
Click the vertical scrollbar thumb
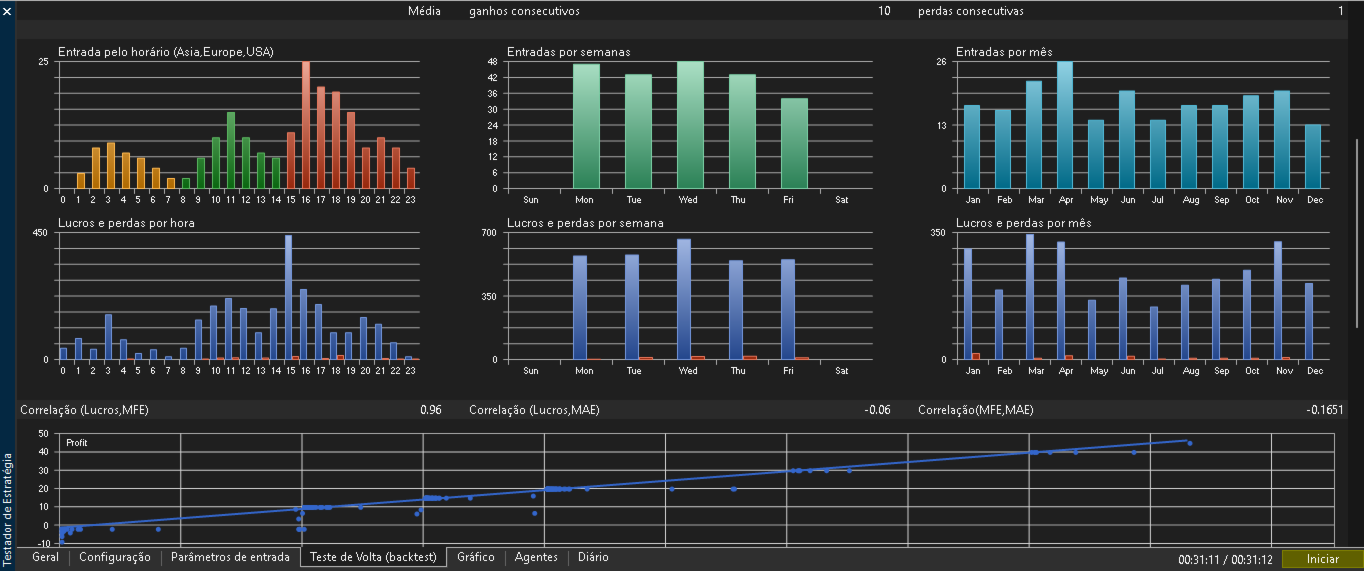coord(1357,232)
